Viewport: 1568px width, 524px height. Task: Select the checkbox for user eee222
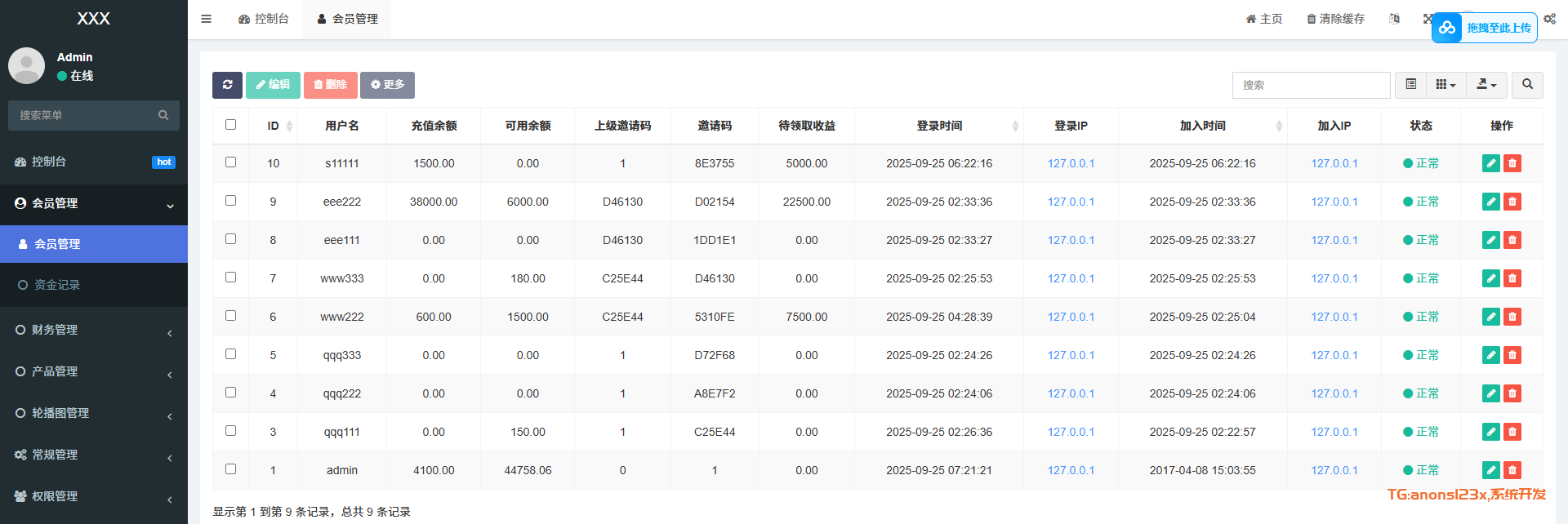(230, 201)
